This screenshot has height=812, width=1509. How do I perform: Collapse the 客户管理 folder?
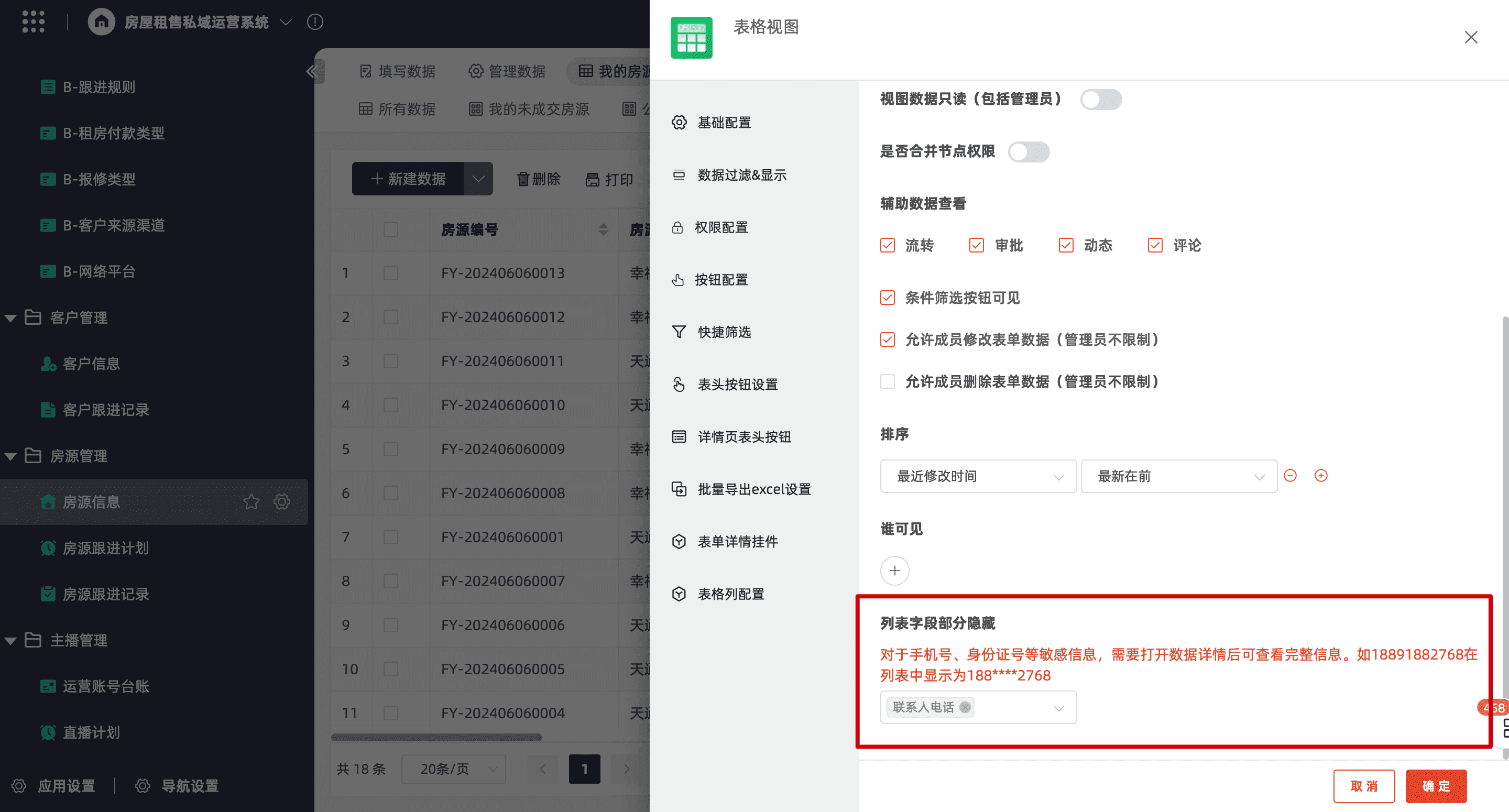coord(10,318)
